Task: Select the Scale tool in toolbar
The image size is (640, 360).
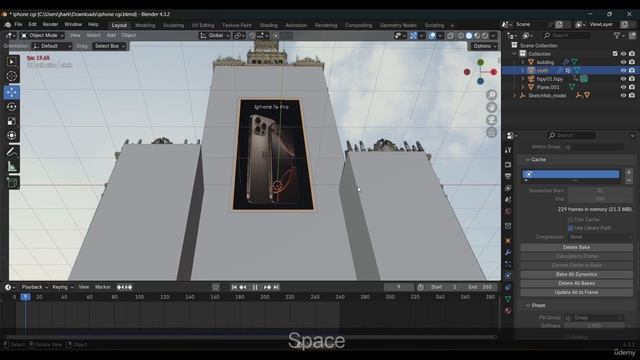Action: [12, 121]
